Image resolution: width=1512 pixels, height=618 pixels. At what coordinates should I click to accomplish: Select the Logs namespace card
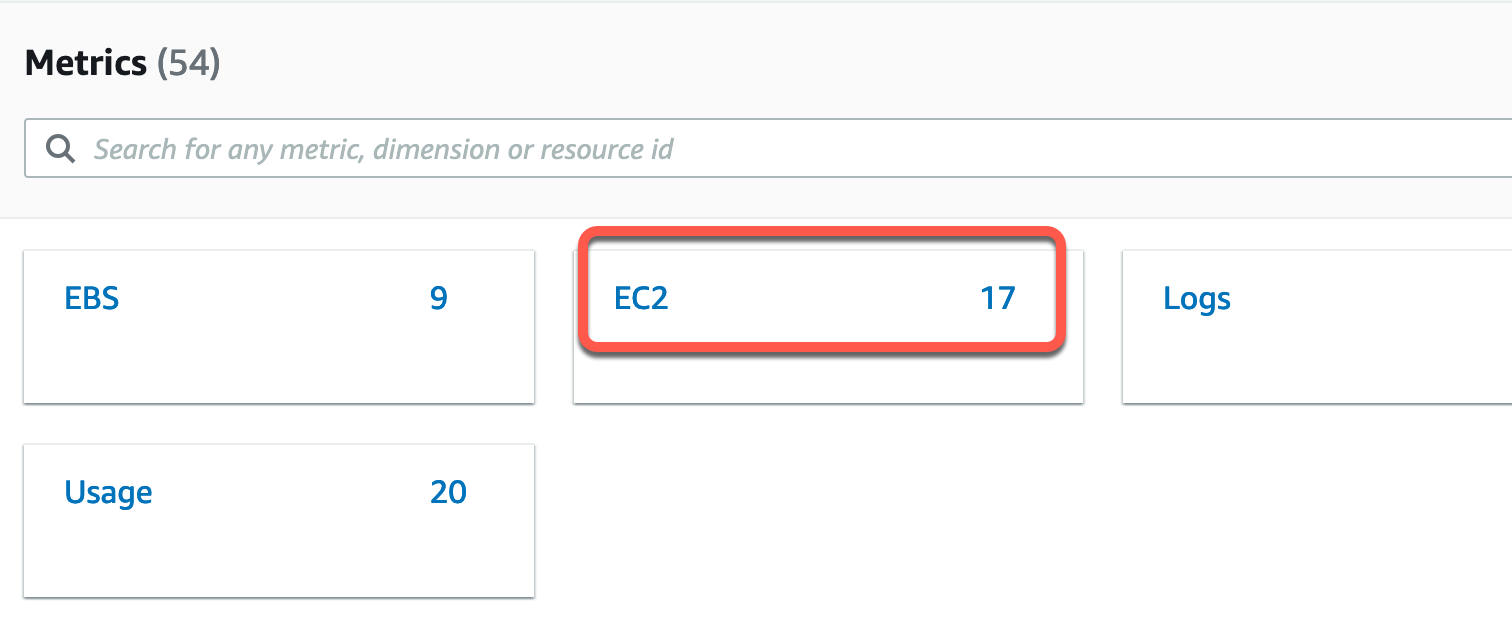pos(1317,327)
